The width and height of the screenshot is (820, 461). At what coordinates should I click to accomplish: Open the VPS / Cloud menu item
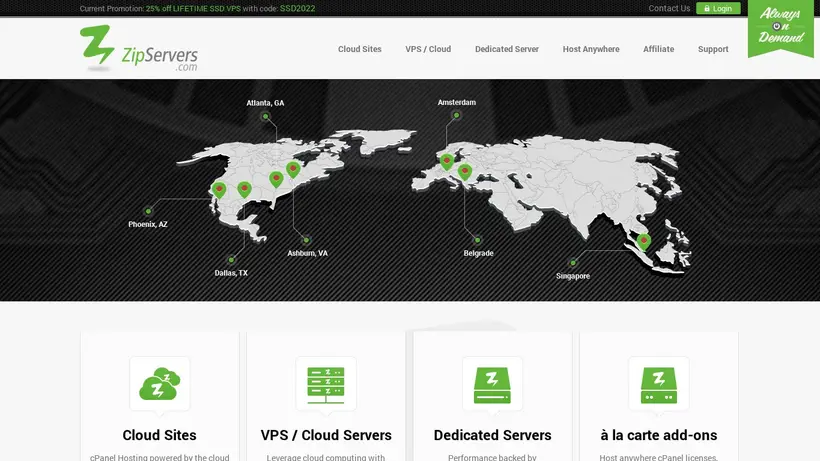tap(428, 49)
